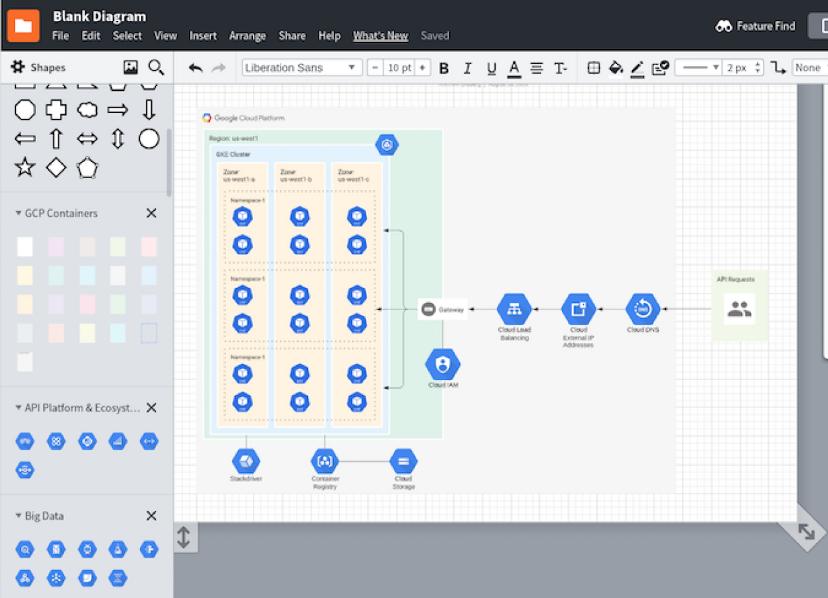The height and width of the screenshot is (598, 828).
Task: Toggle italic text formatting
Action: click(x=468, y=68)
